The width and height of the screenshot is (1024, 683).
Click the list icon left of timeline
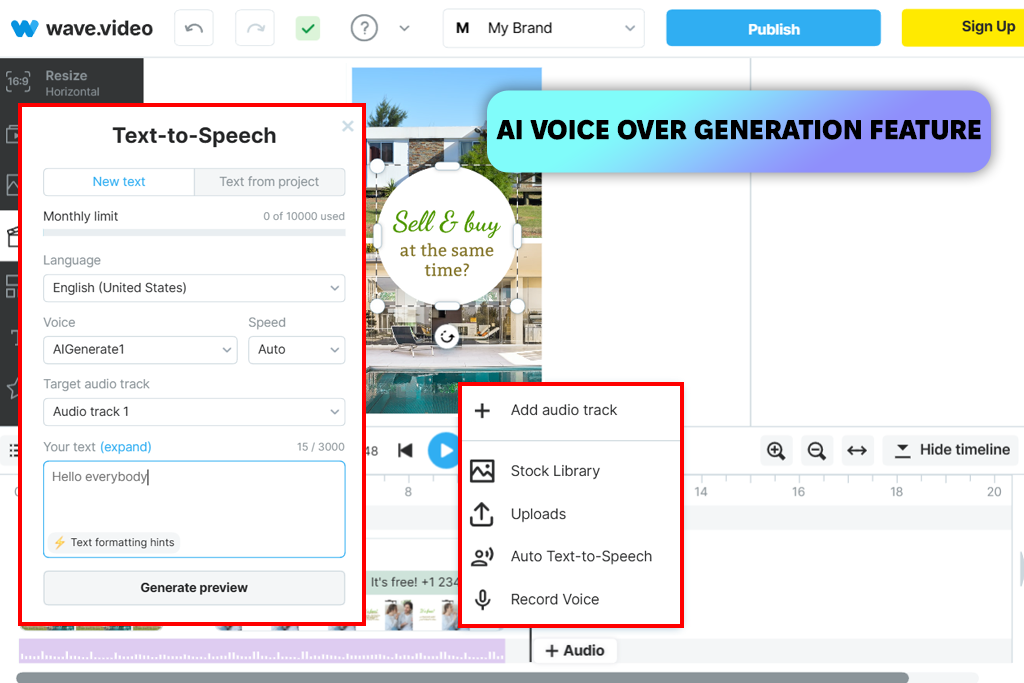point(14,451)
